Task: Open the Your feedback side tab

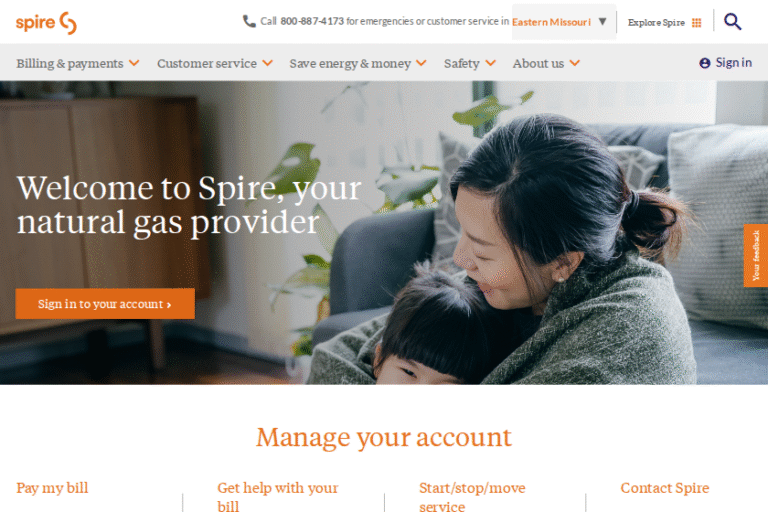Action: pyautogui.click(x=755, y=256)
